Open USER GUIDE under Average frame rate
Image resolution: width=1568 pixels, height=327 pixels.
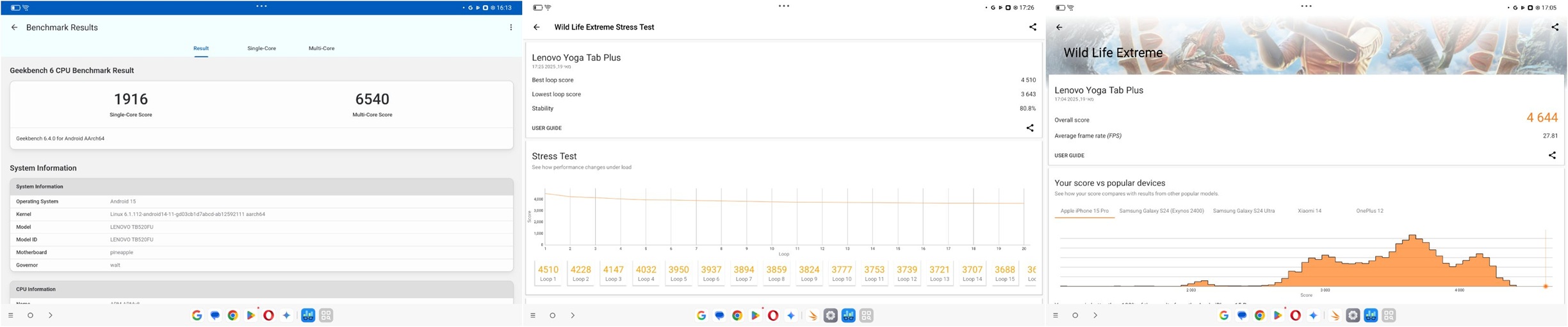click(1069, 156)
